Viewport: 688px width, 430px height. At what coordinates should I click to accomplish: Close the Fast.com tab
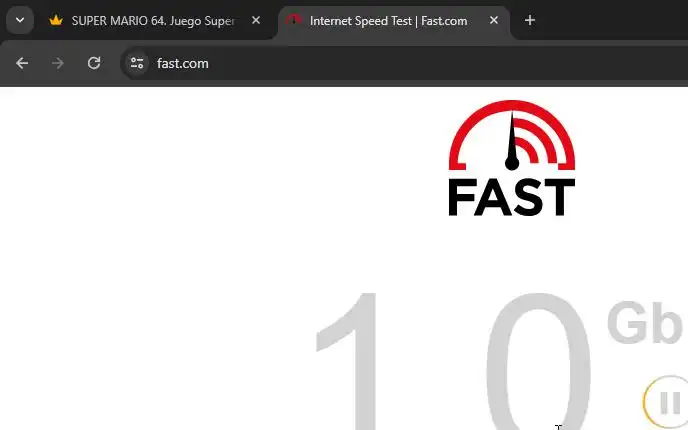click(x=494, y=20)
